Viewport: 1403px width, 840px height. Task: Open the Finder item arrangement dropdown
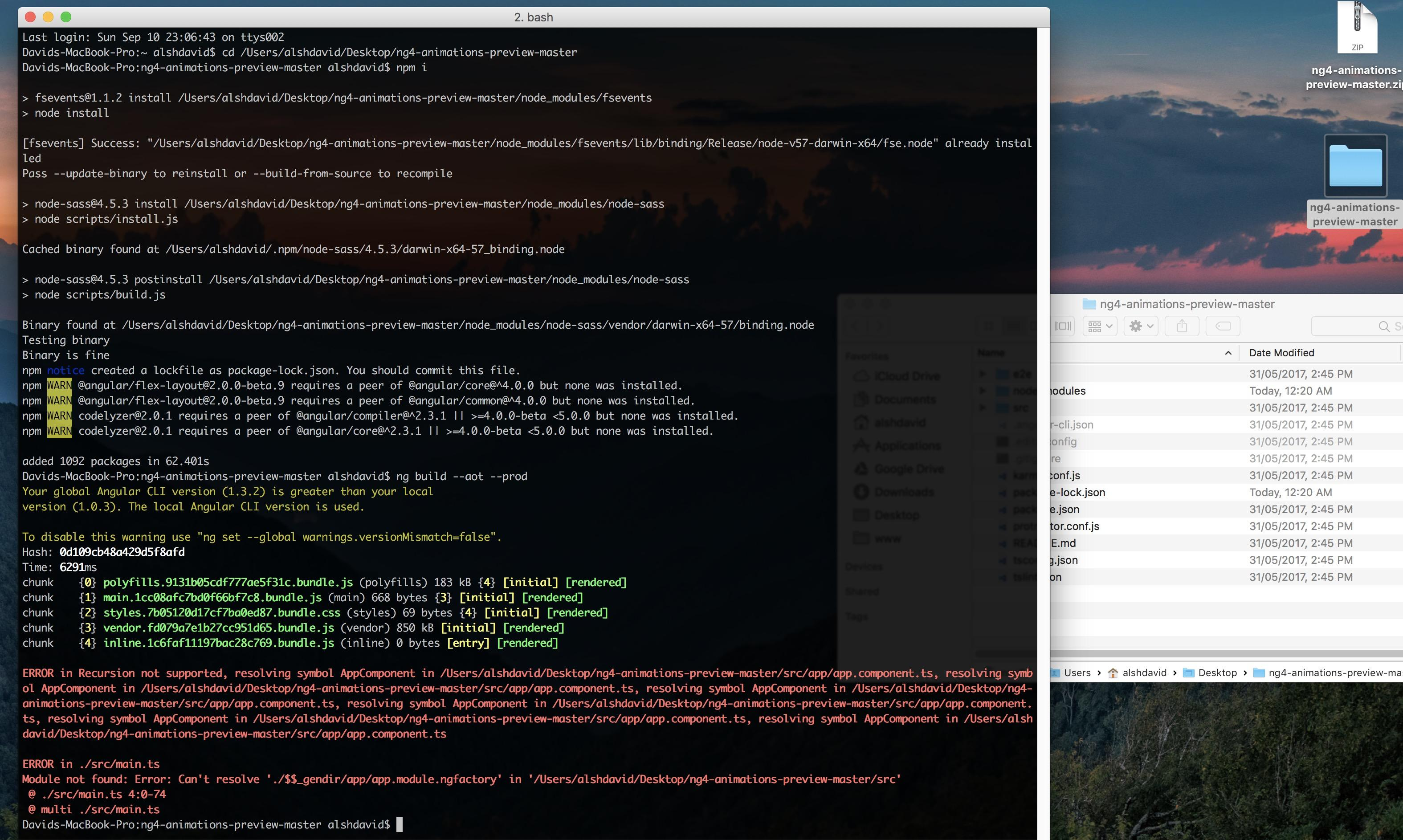coord(1100,326)
